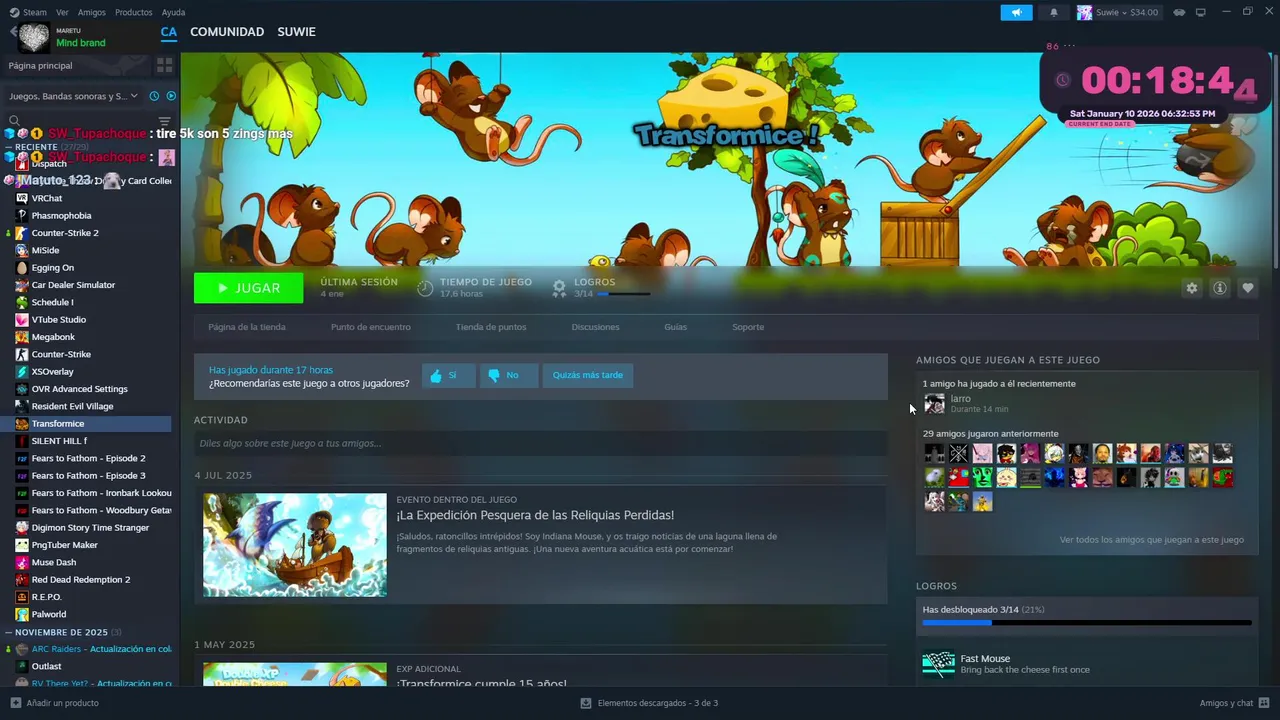Click Ver todos los amigos link
Viewport: 1280px width, 720px height.
1152,540
